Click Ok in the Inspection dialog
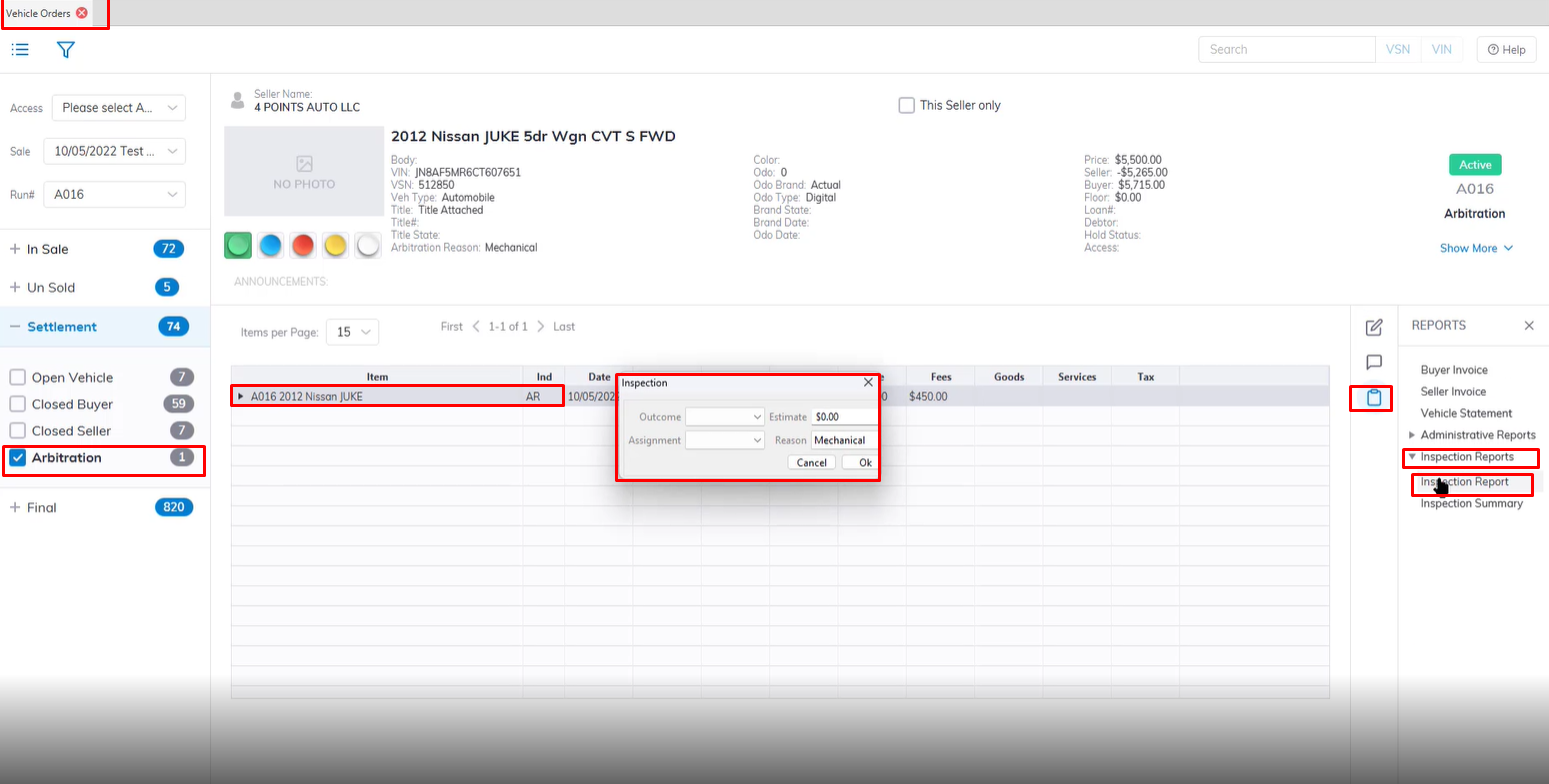This screenshot has height=784, width=1549. (864, 462)
